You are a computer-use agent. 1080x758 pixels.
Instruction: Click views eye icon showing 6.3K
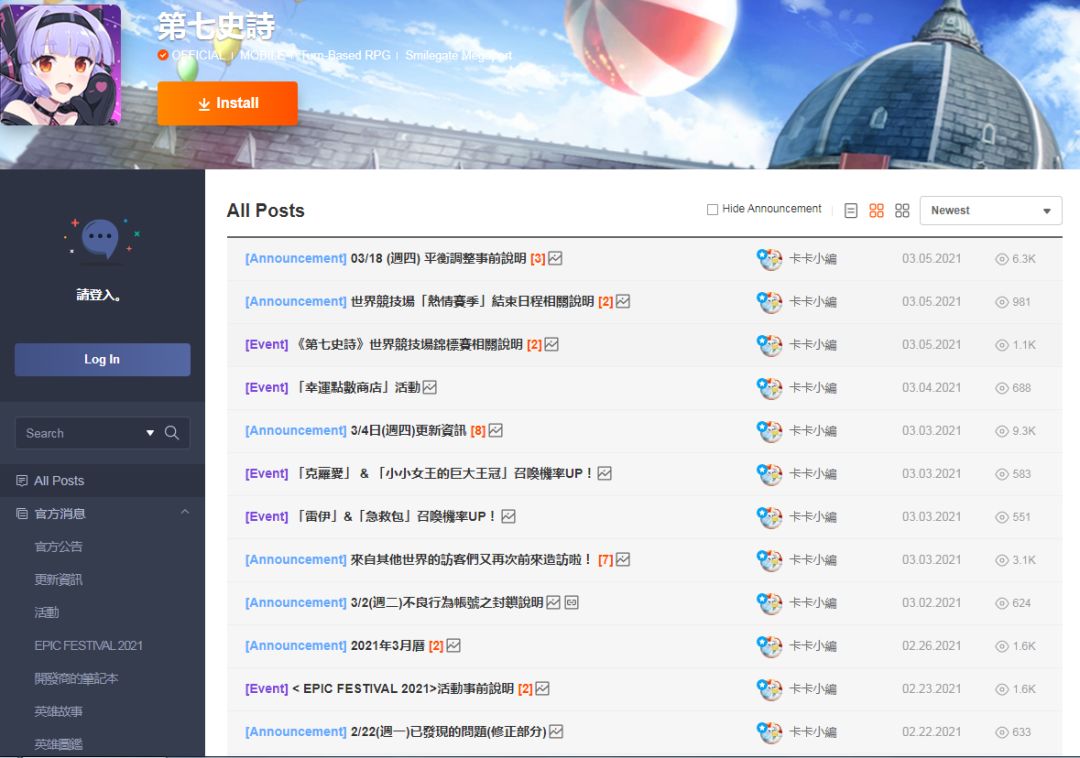point(1001,259)
